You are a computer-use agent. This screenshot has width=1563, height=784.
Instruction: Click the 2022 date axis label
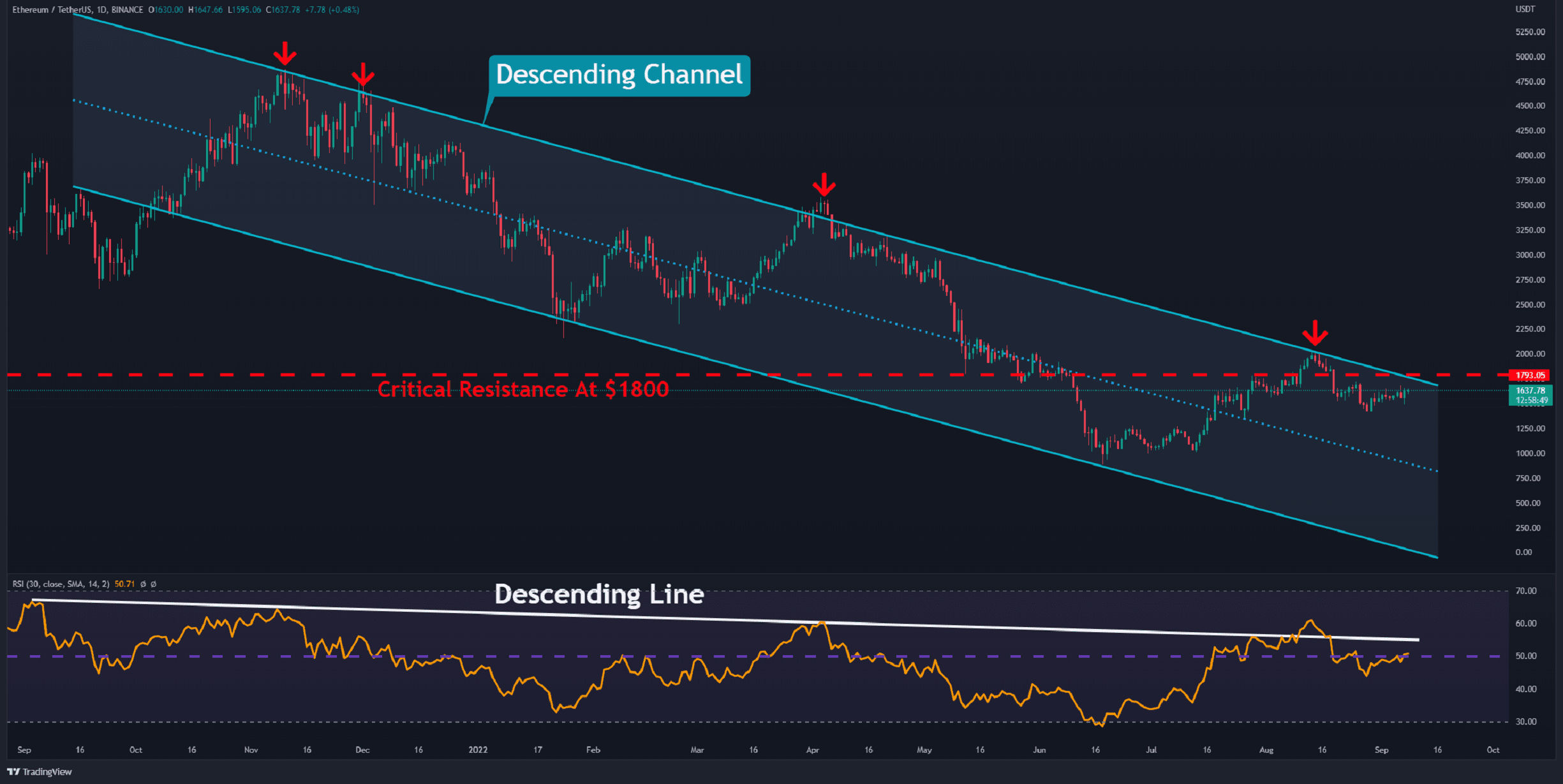click(478, 750)
